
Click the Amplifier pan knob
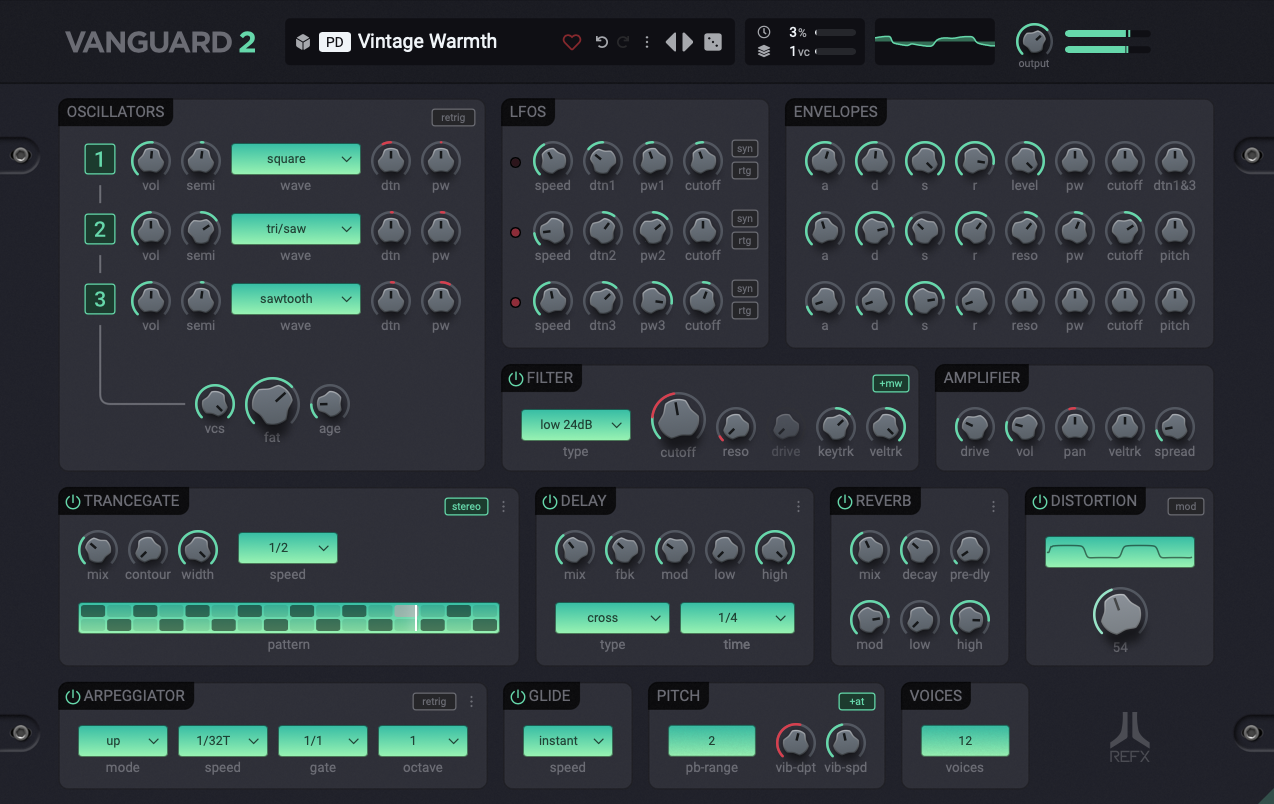pos(1075,426)
